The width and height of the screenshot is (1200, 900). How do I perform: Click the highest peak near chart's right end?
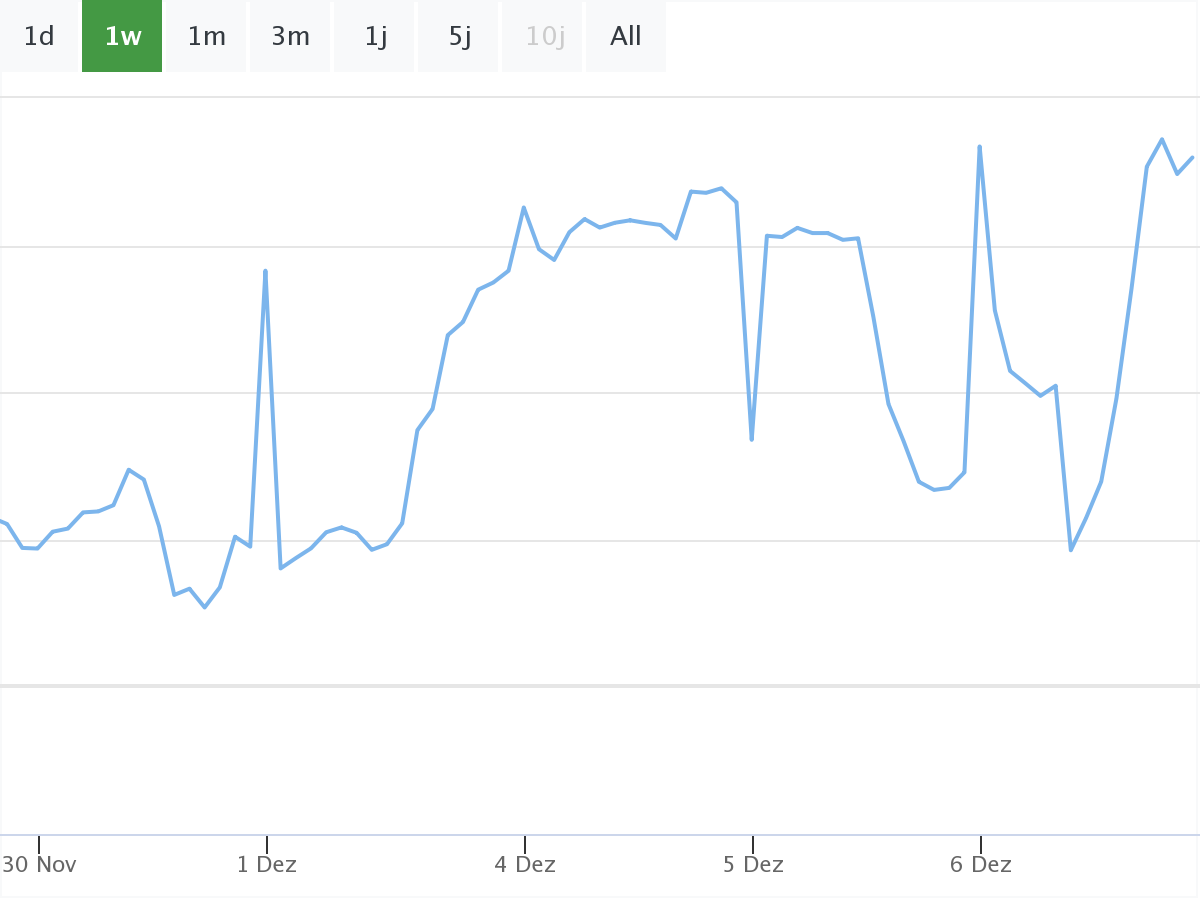coord(1161,139)
